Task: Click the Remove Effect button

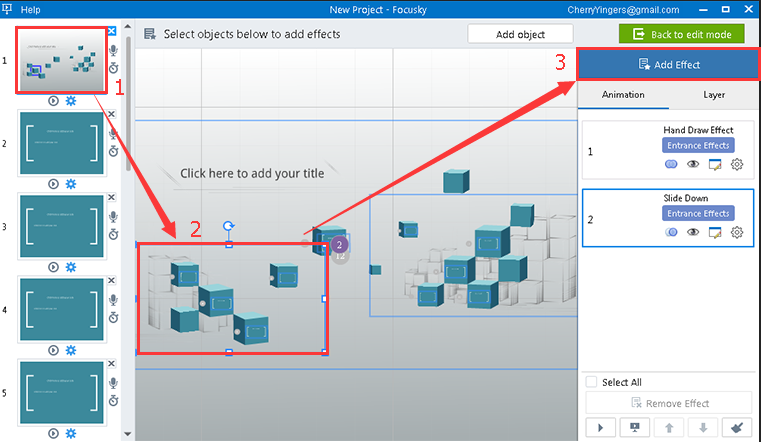Action: pos(669,403)
